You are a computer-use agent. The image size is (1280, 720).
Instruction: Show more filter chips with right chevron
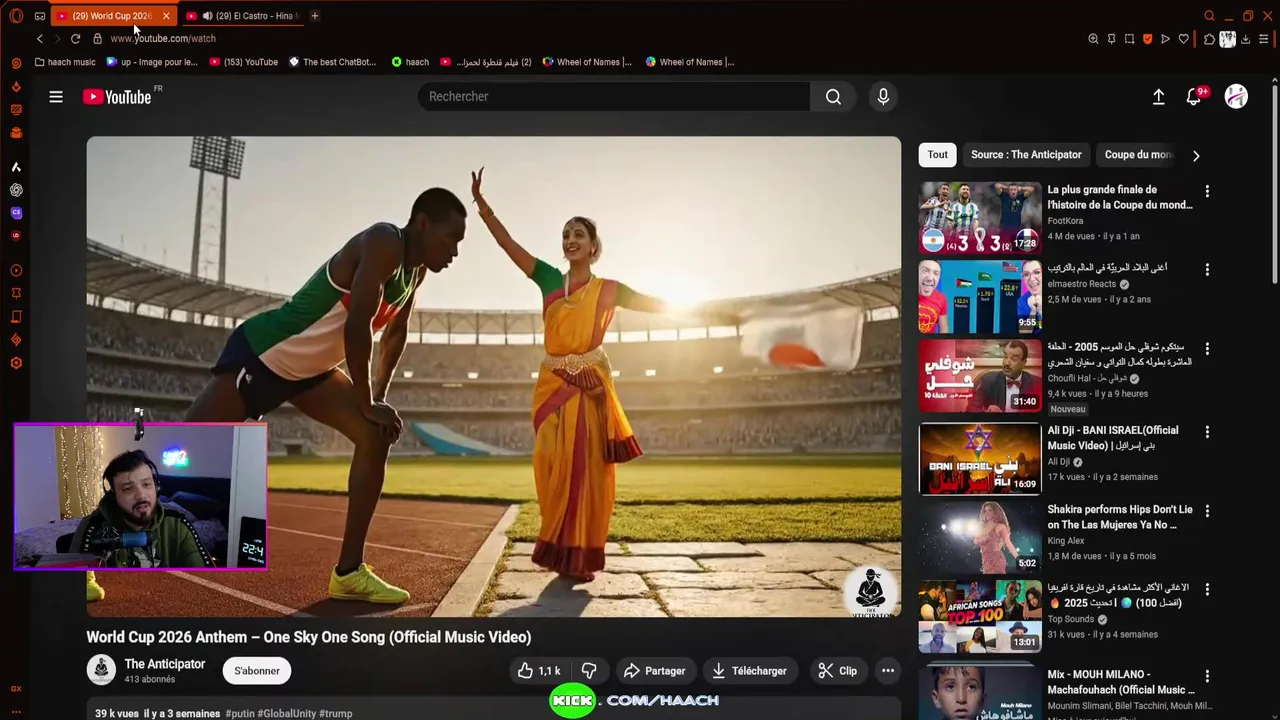point(1196,155)
